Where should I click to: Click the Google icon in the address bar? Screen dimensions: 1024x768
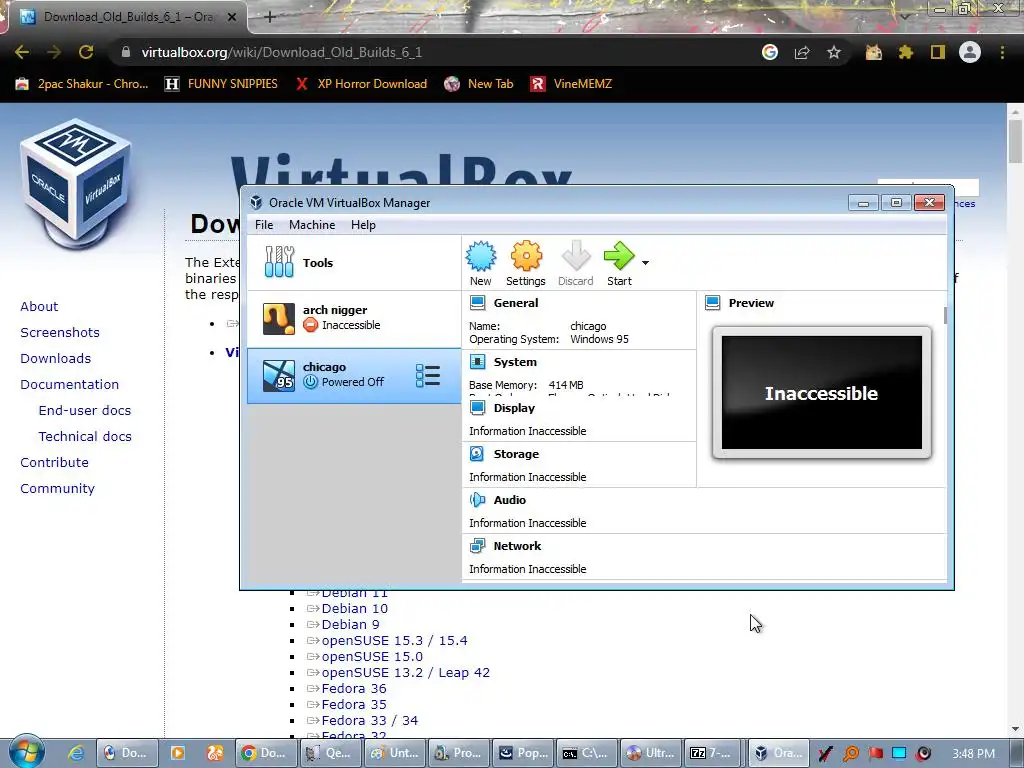[x=770, y=52]
